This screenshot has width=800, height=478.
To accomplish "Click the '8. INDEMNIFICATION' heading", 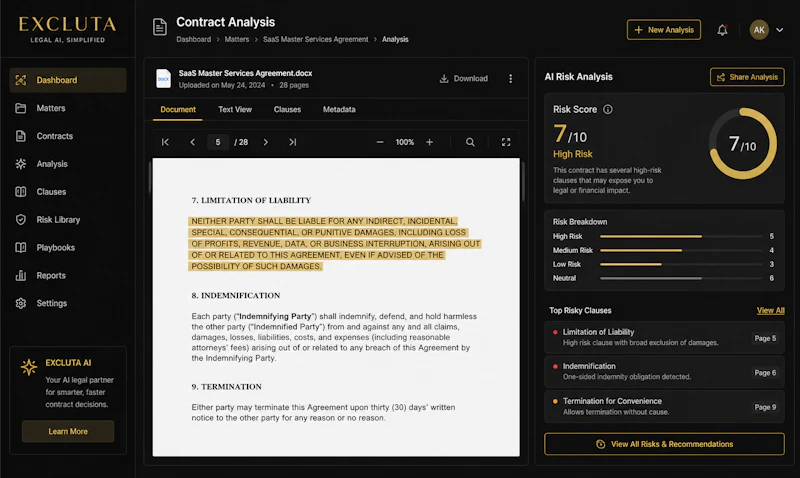I will coord(236,295).
